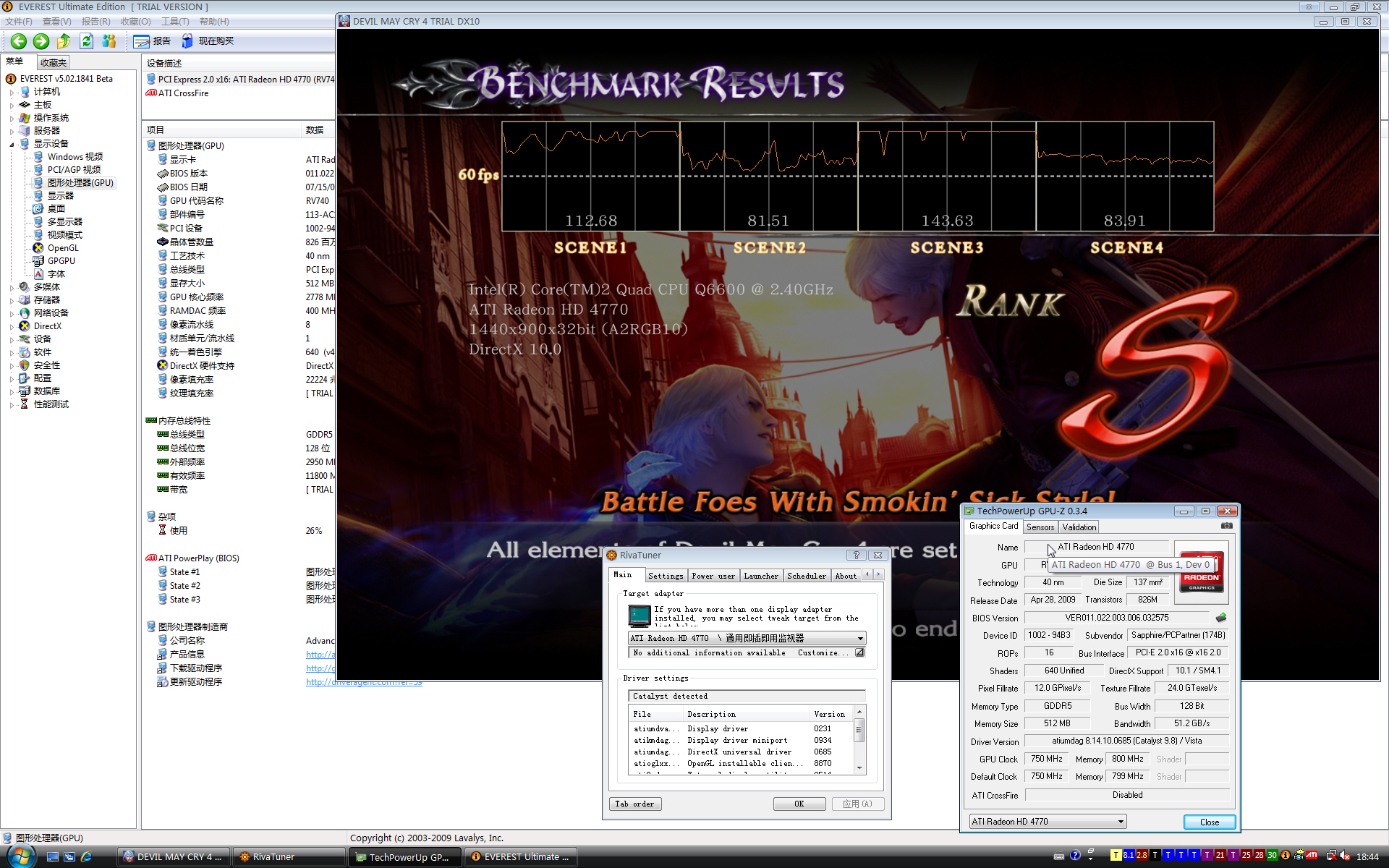Expand the DirectX tree node
Image resolution: width=1389 pixels, height=868 pixels.
12,327
